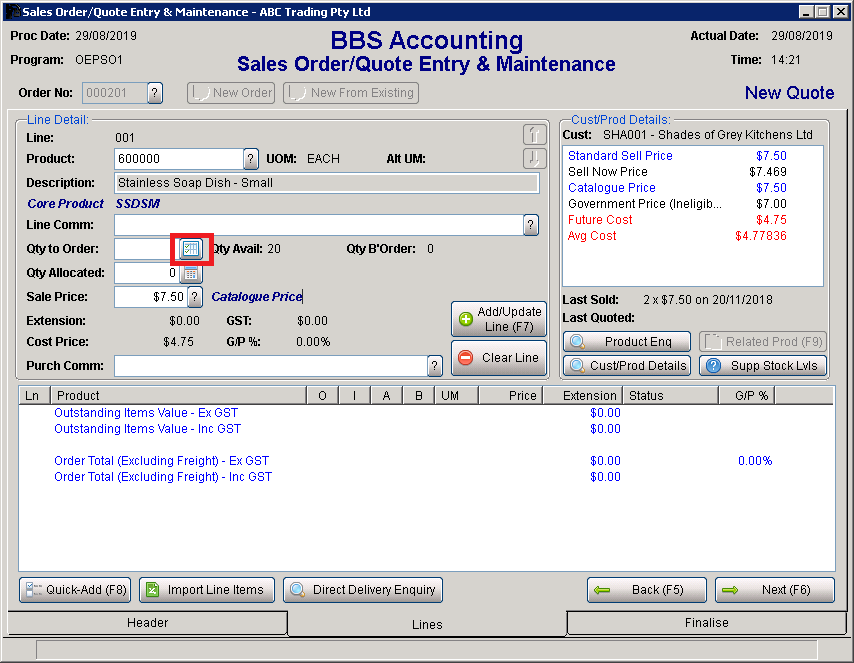Viewport: 854px width, 663px height.
Task: Open Direct Delivery Enquiry
Action: [x=362, y=589]
